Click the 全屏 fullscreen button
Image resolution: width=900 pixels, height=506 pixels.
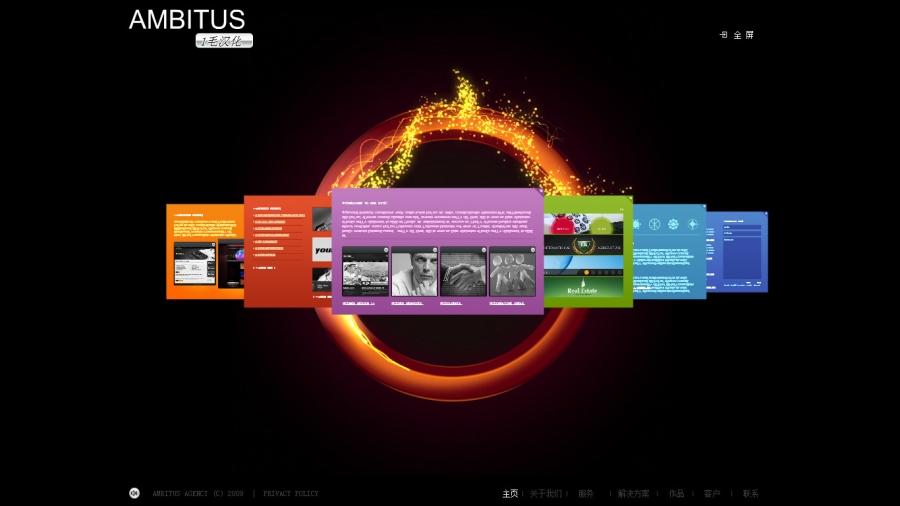point(737,35)
